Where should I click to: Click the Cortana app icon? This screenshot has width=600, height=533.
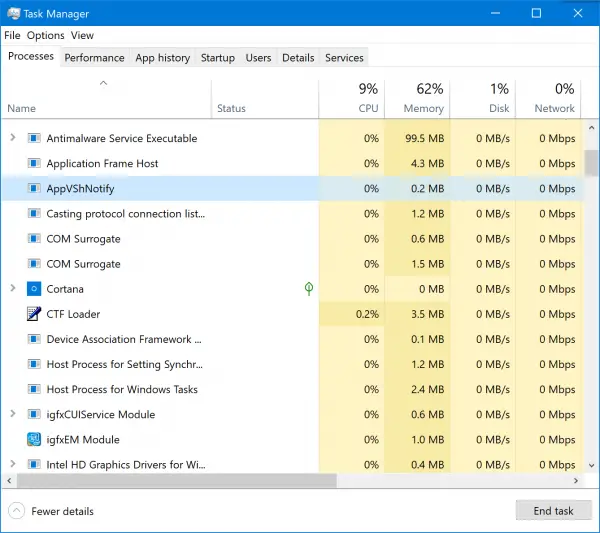tap(34, 289)
